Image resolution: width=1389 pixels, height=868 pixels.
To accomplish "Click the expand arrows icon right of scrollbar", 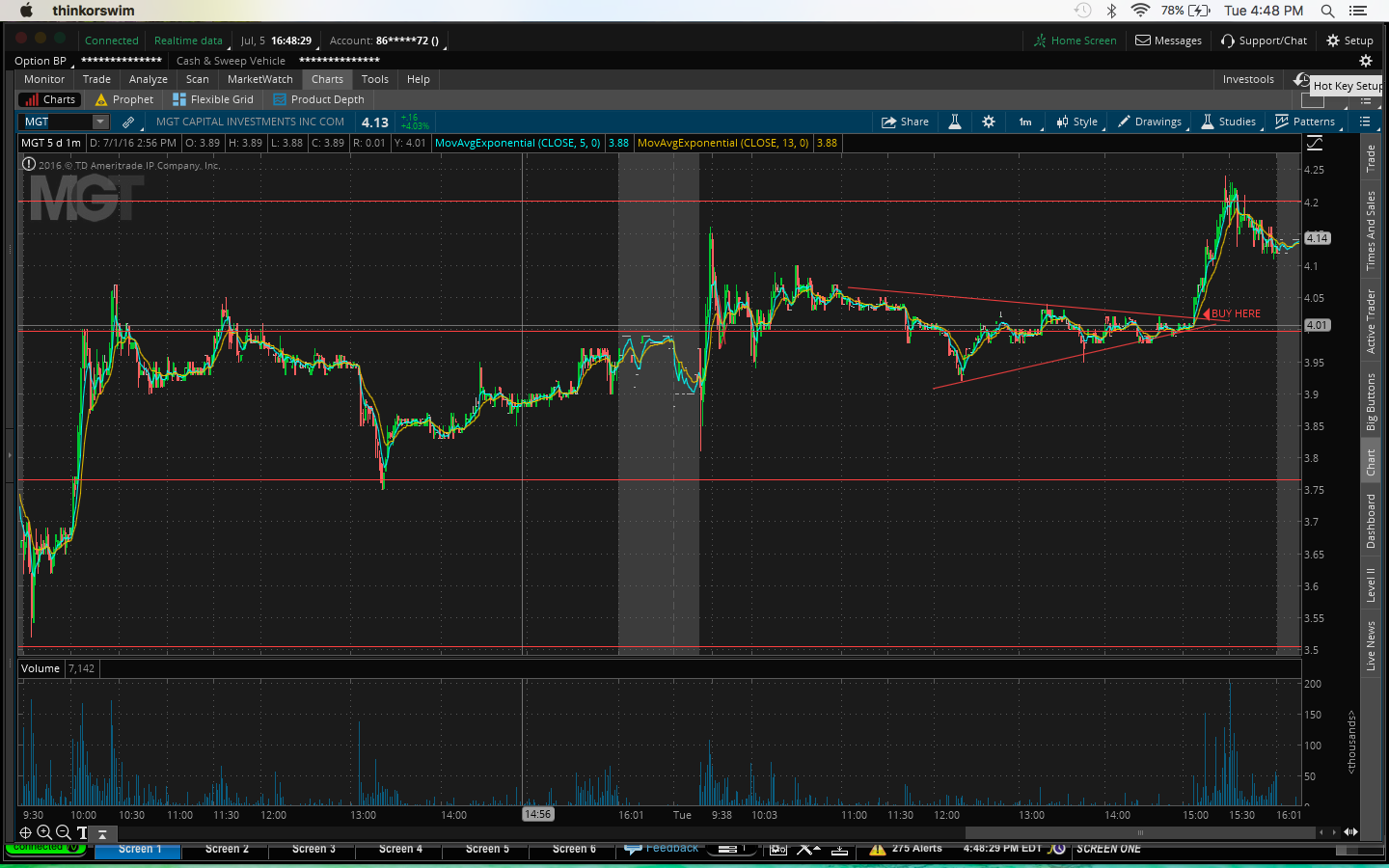I will point(1350,832).
